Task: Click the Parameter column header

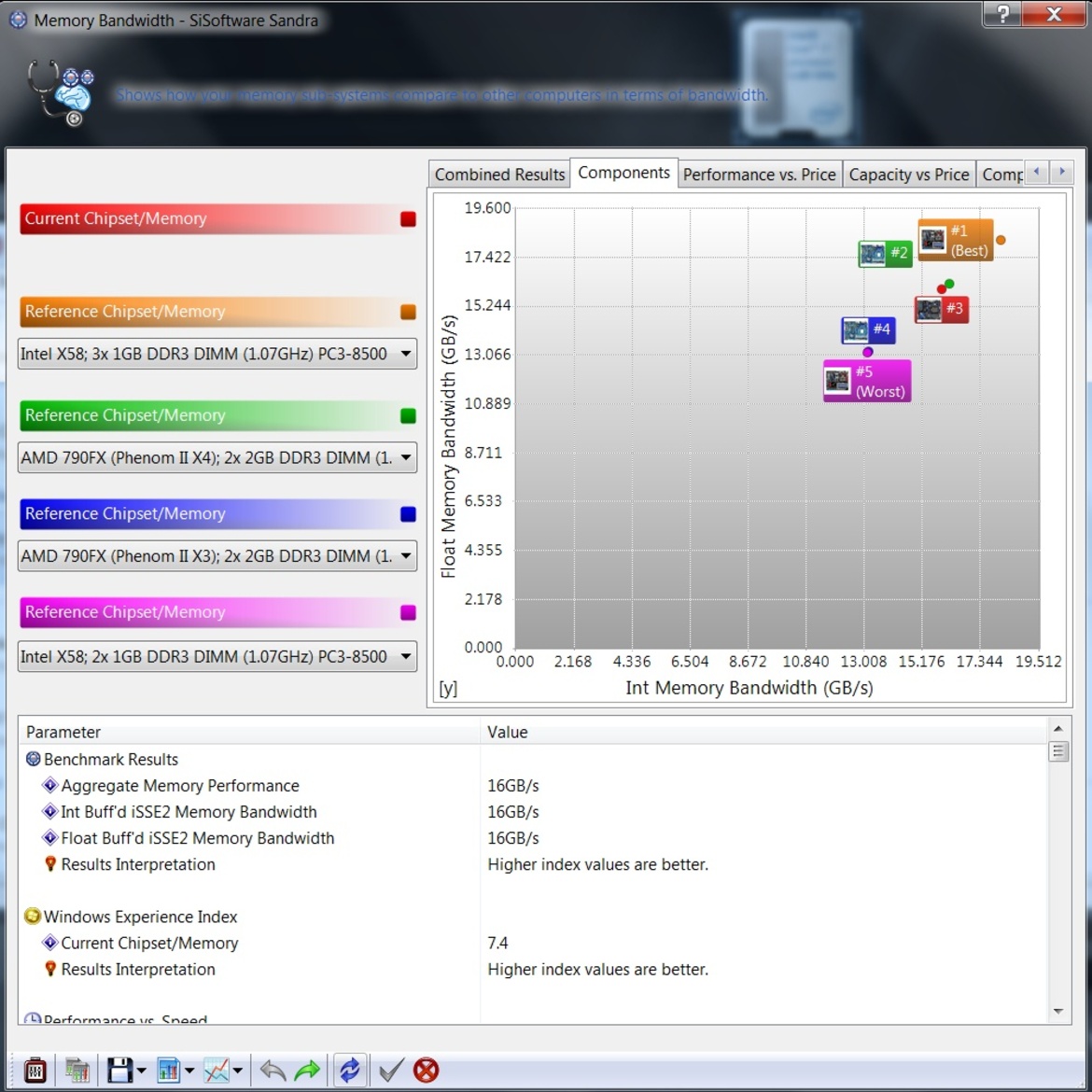Action: (x=249, y=732)
